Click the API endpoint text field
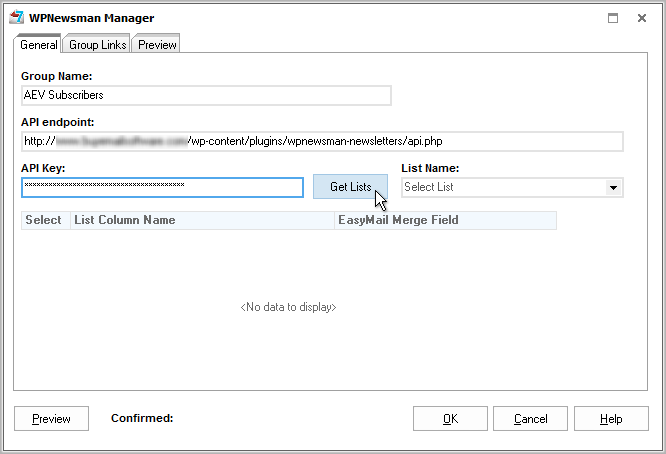 point(322,141)
